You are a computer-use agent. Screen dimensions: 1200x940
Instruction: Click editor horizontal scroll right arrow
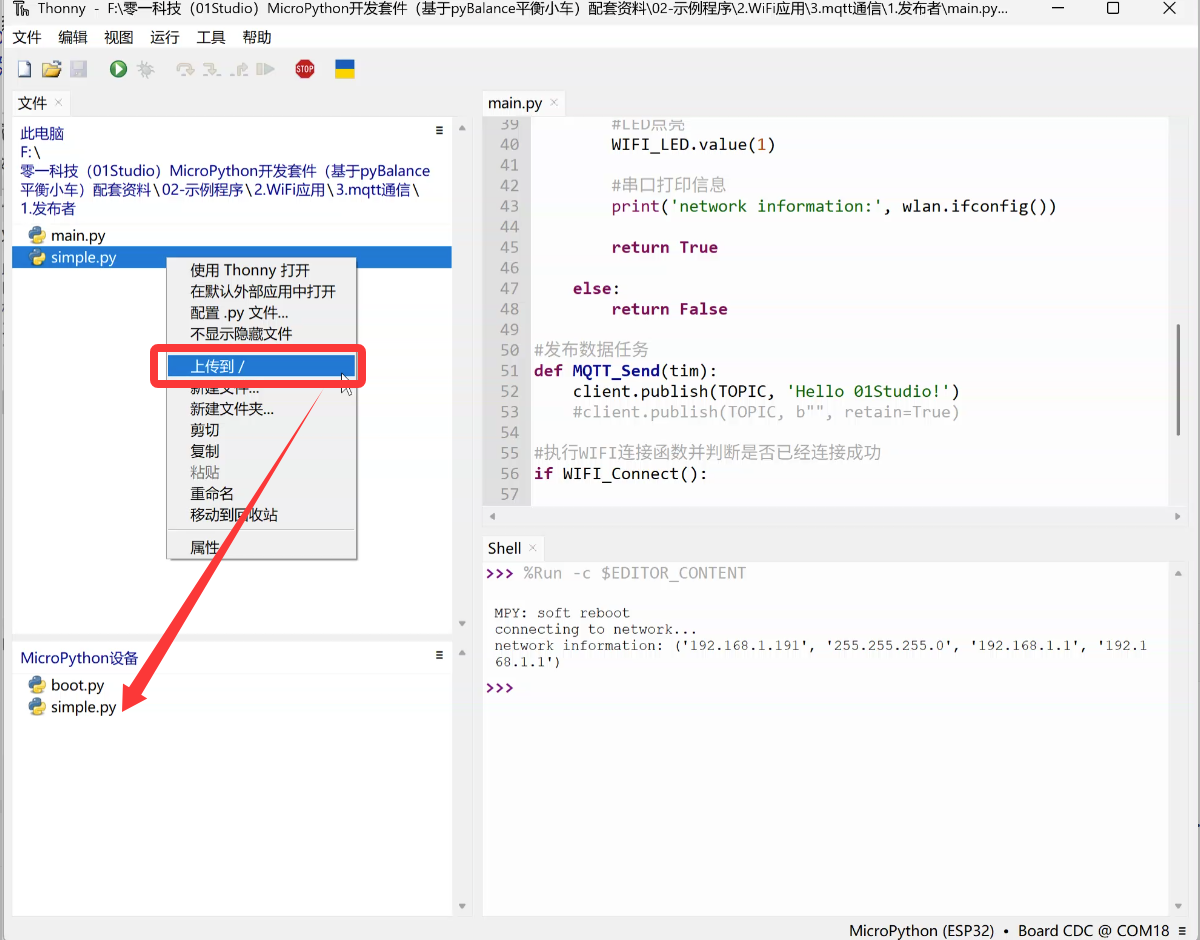coord(1177,517)
